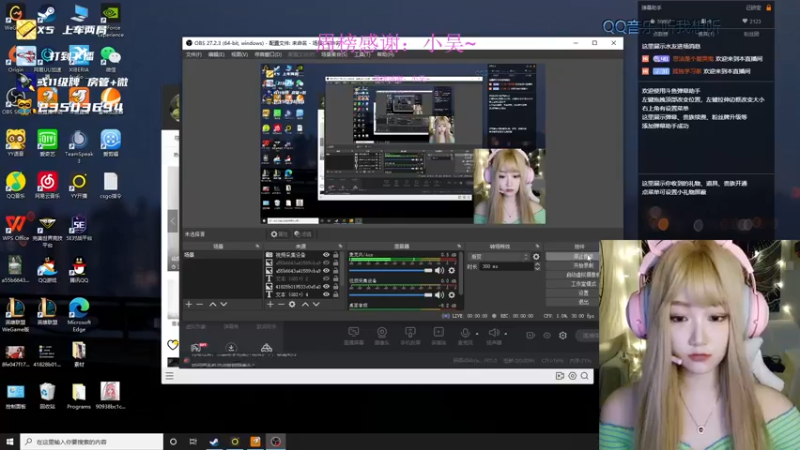Toggle lock on 视频采集设备 source
The height and width of the screenshot is (450, 800).
[x=336, y=255]
